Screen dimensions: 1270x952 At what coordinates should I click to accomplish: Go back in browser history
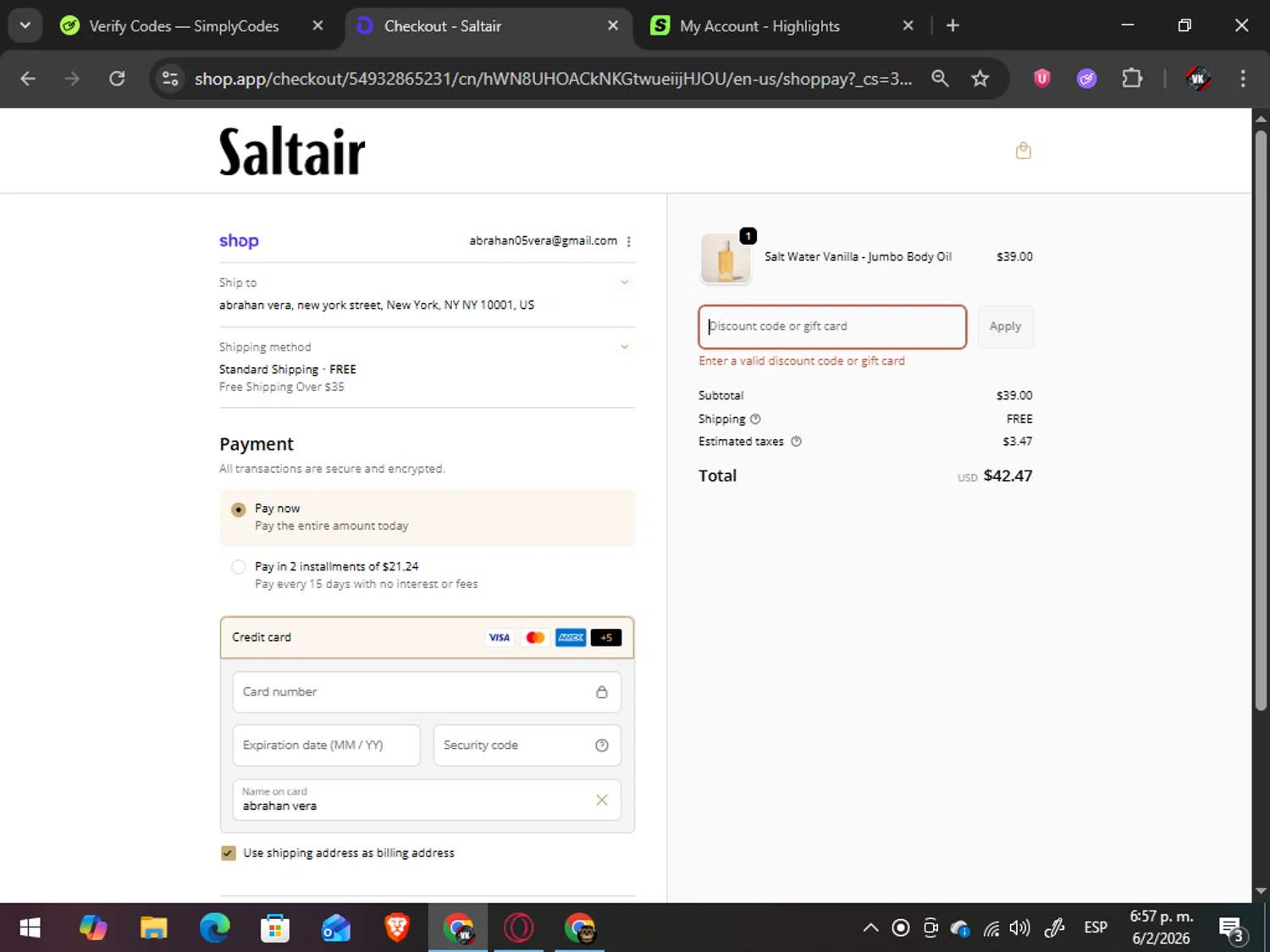[x=28, y=79]
